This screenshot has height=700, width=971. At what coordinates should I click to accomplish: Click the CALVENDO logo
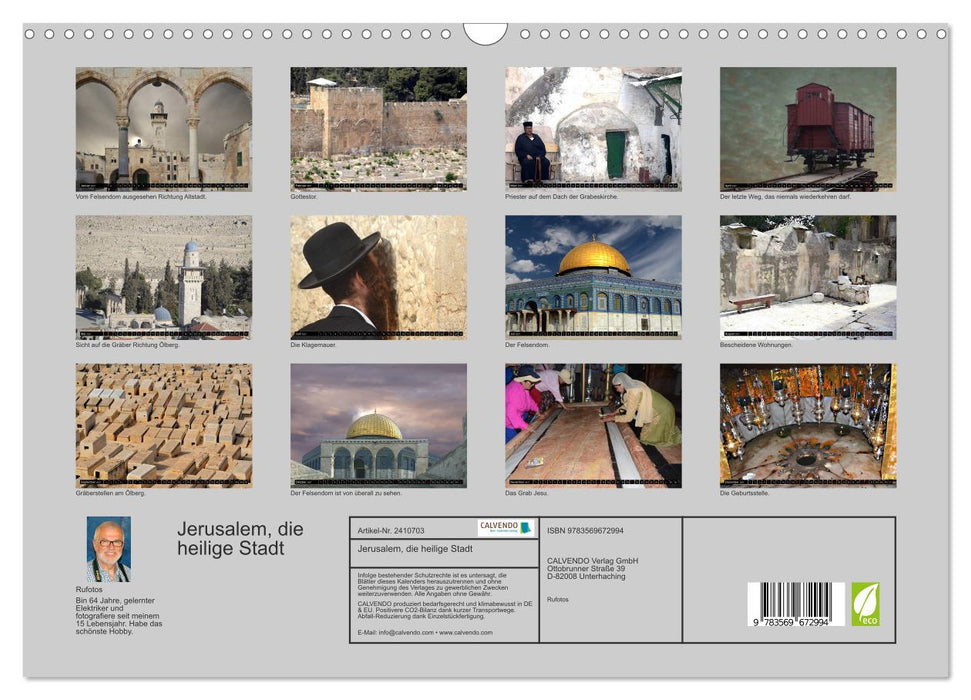tap(505, 528)
